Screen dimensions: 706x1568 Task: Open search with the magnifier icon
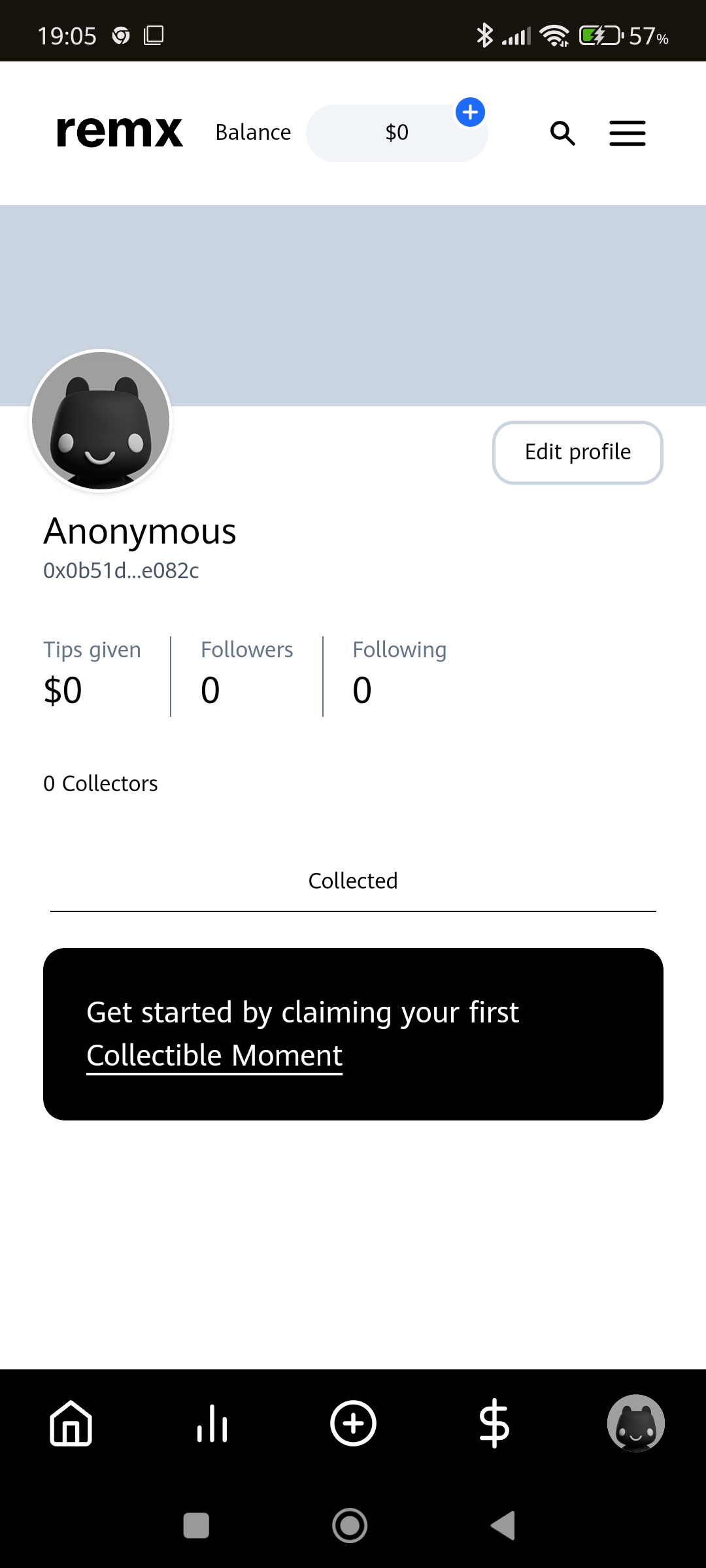tap(562, 133)
